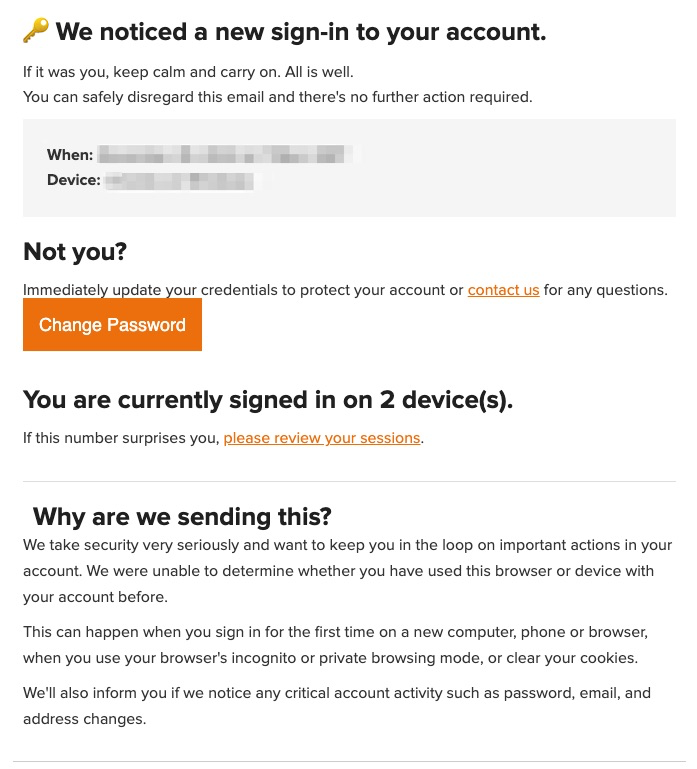The width and height of the screenshot is (697, 769).
Task: Open the "contact us" link
Action: (x=503, y=290)
